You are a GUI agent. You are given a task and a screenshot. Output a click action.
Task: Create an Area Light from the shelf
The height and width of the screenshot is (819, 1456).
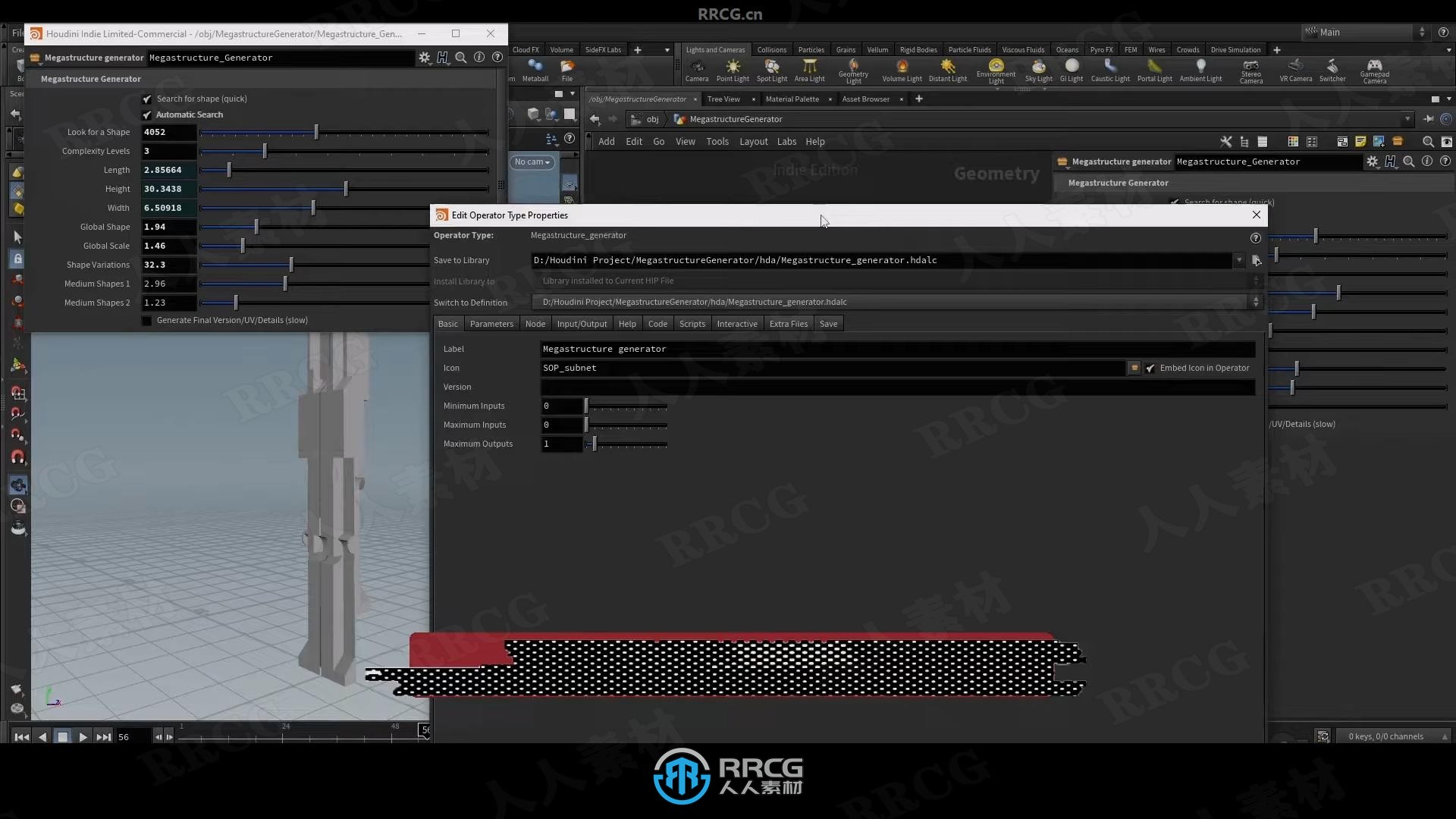click(810, 70)
